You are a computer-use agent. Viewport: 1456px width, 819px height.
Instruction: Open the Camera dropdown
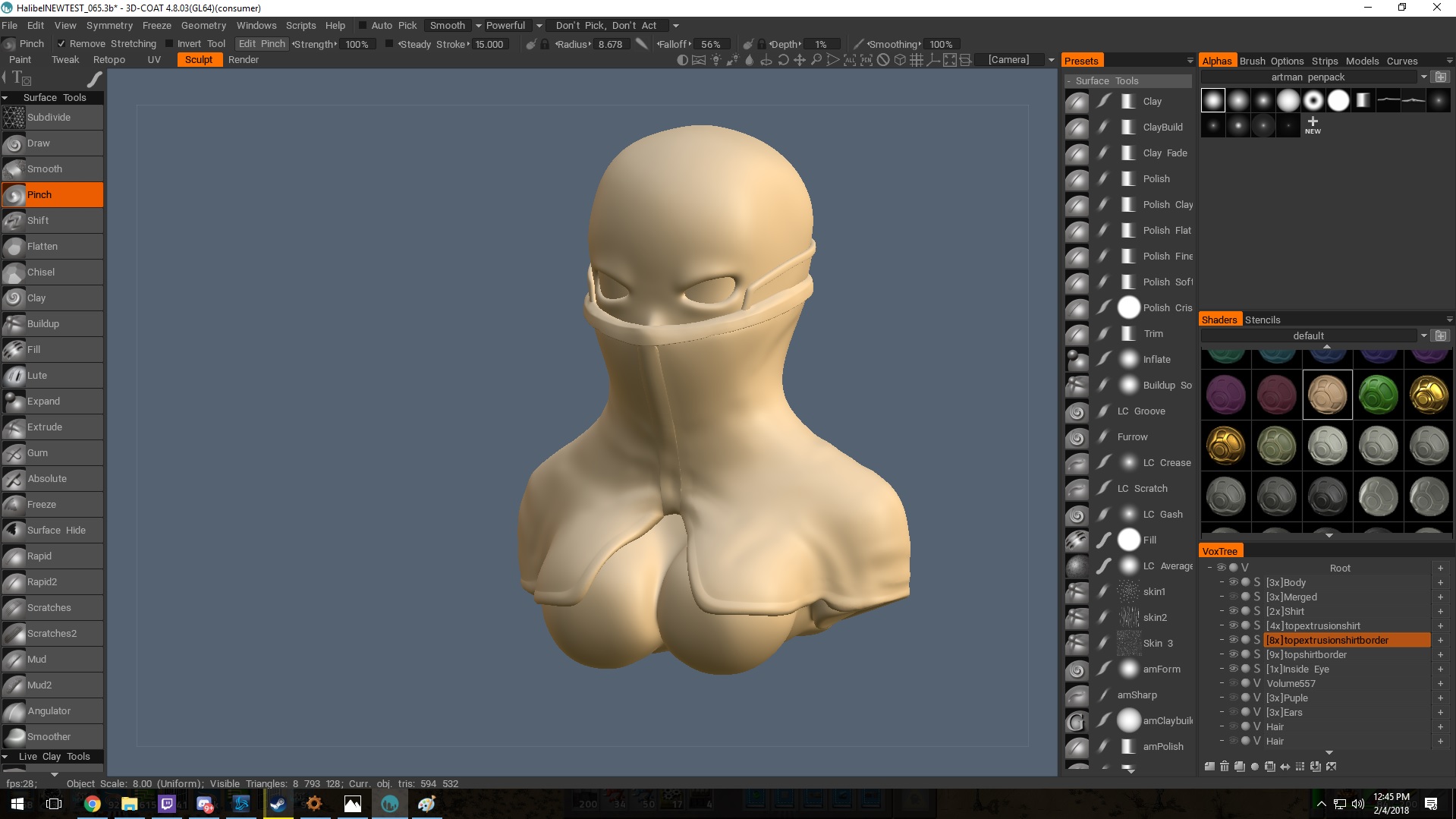(x=1051, y=60)
